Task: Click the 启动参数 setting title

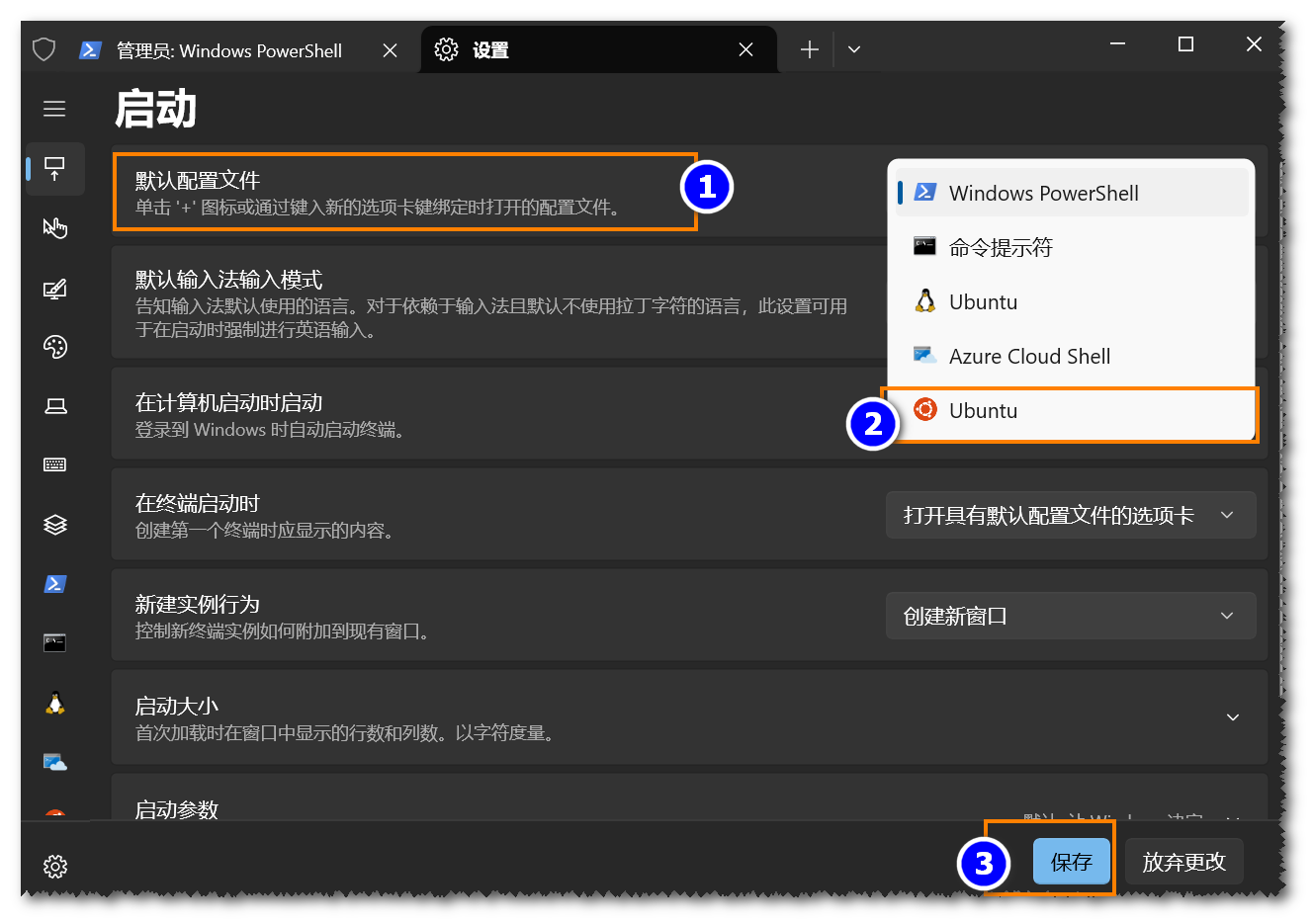Action: point(177,810)
